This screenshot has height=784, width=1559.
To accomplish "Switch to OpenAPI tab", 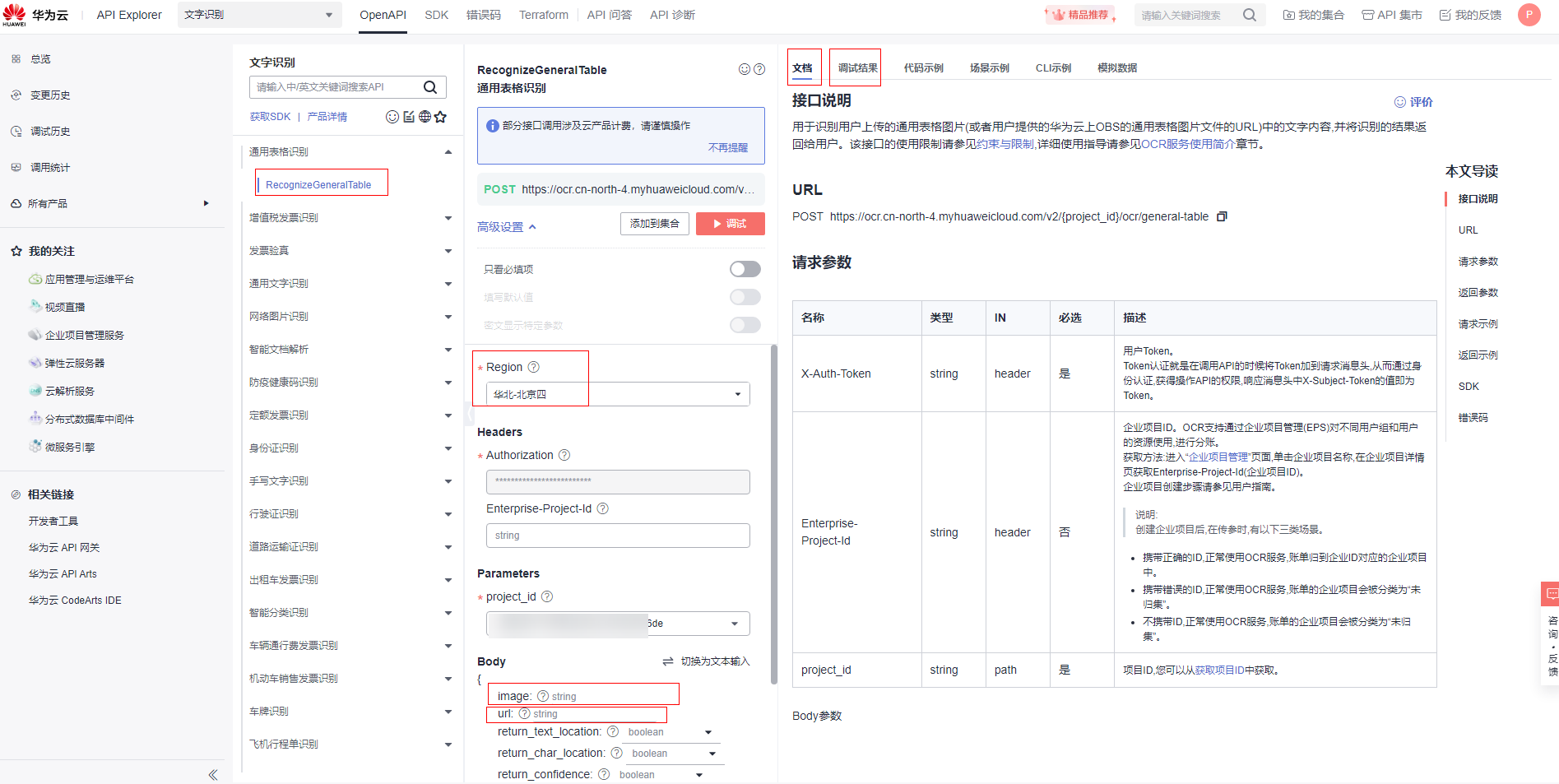I will 383,15.
